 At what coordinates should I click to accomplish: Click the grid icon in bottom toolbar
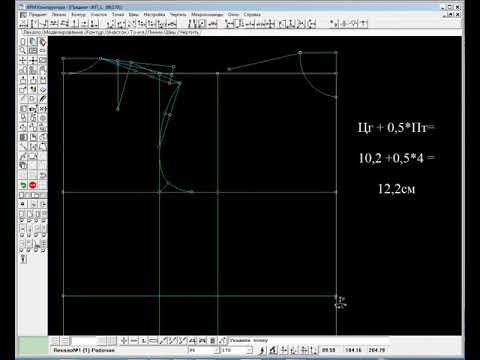212,341
